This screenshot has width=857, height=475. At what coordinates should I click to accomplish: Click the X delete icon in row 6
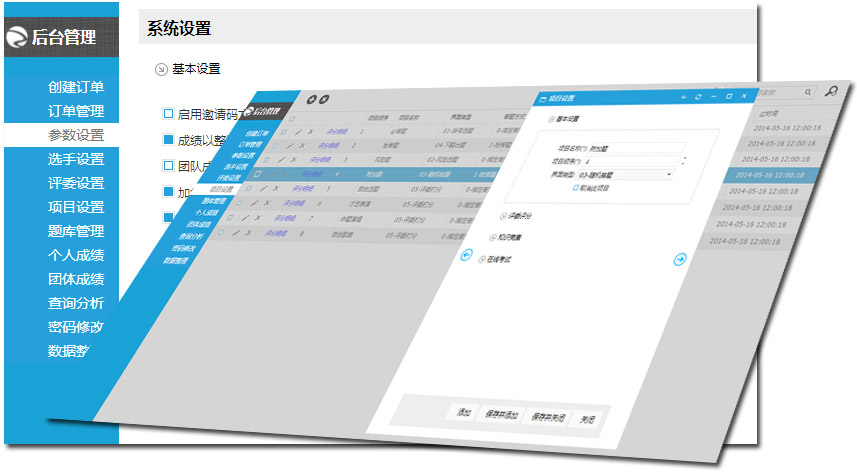[x=267, y=203]
